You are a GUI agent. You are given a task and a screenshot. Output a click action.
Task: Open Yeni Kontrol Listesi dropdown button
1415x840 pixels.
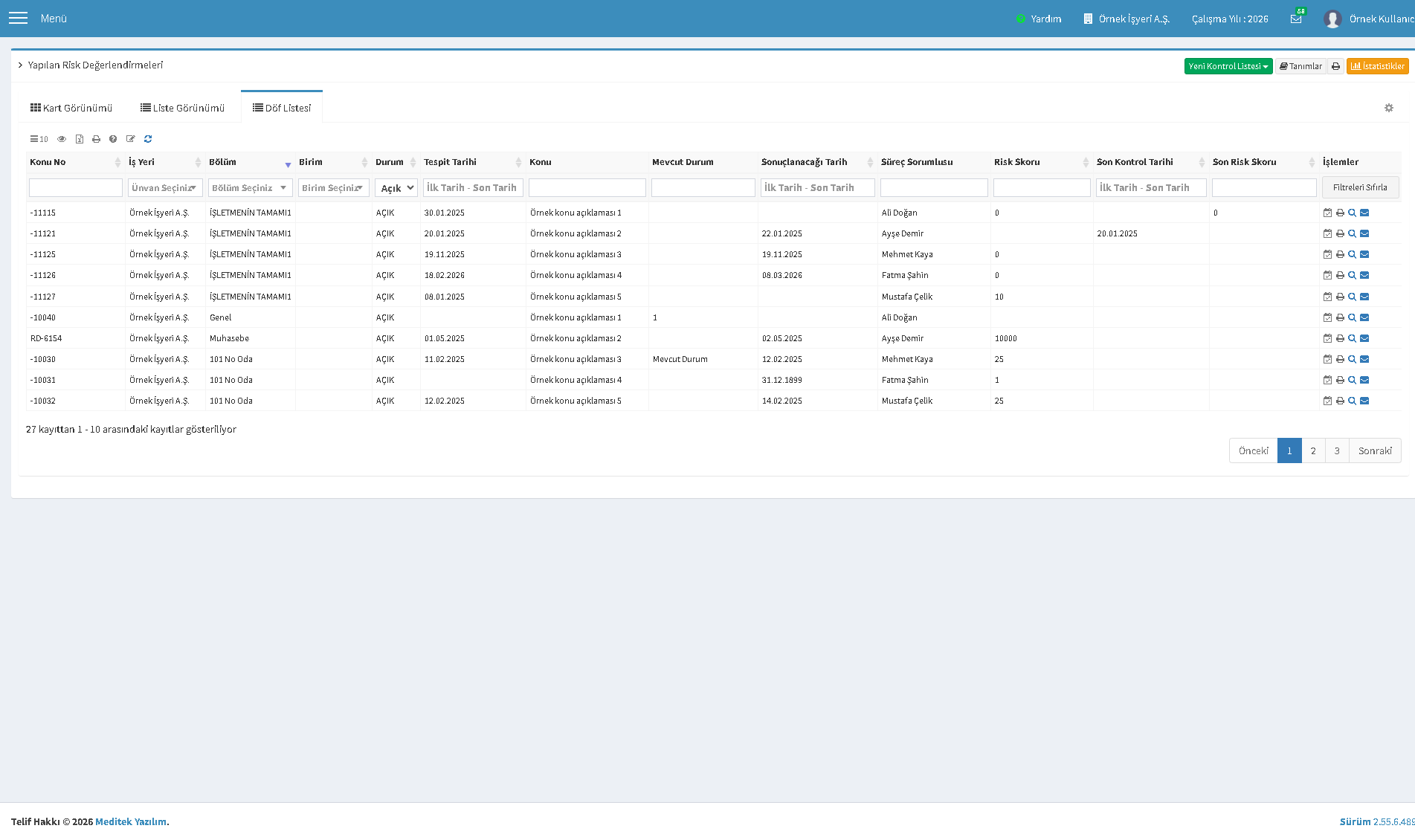(1228, 66)
